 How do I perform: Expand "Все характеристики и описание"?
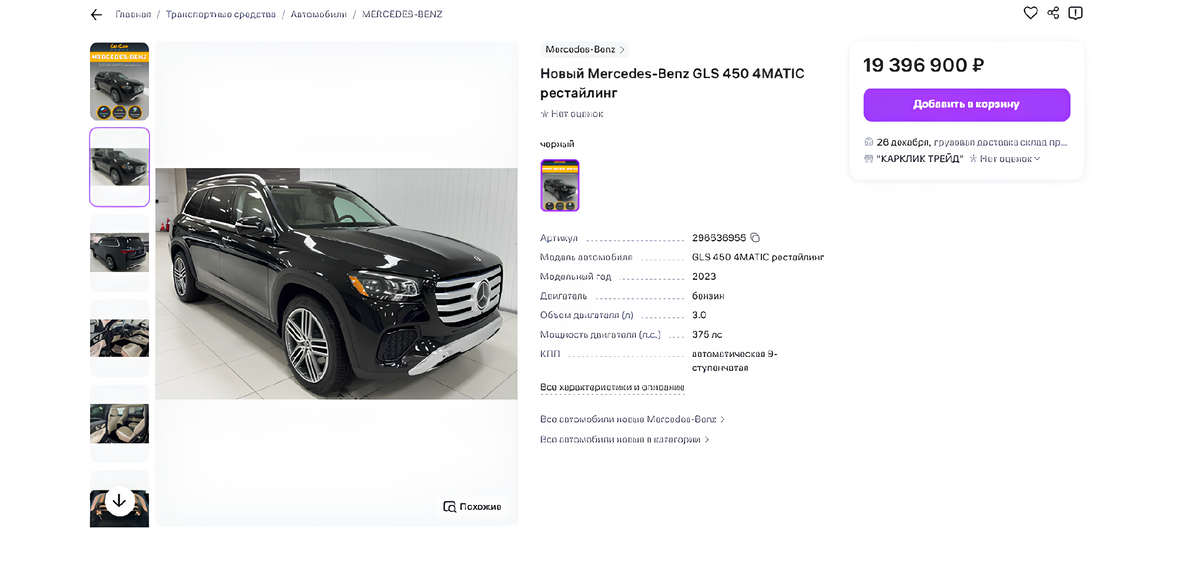click(612, 387)
